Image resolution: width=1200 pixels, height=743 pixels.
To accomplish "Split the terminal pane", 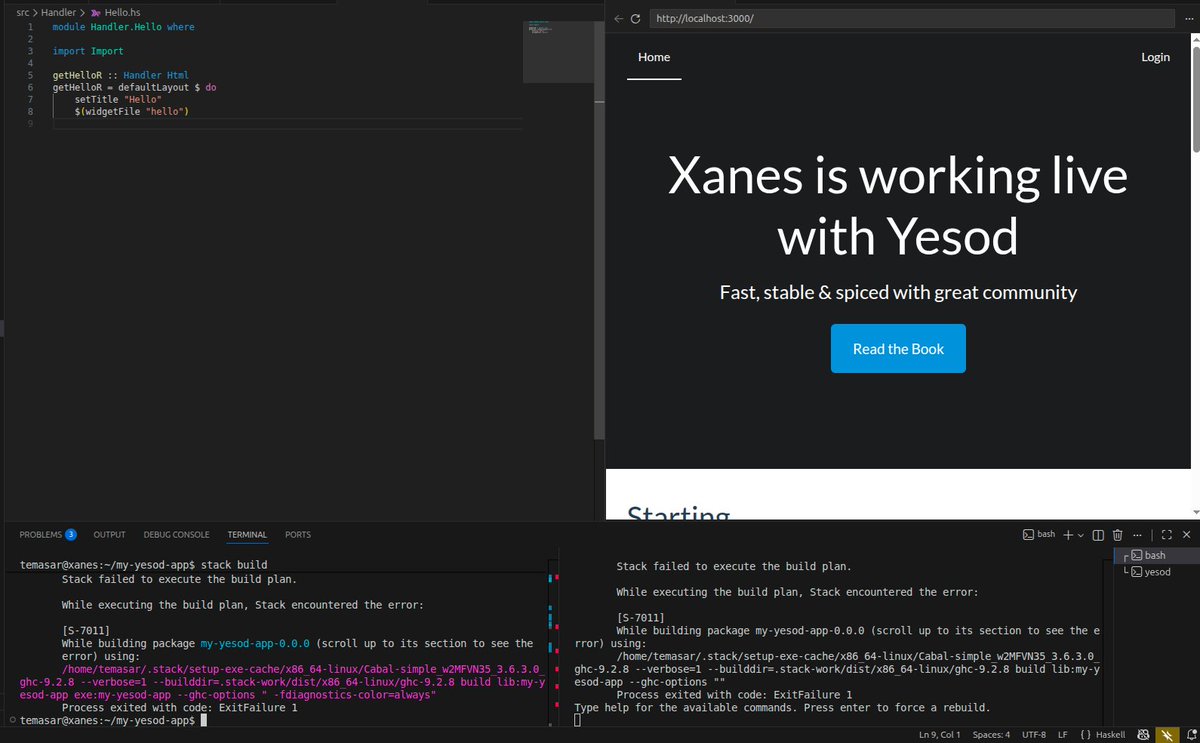I will pyautogui.click(x=1098, y=535).
